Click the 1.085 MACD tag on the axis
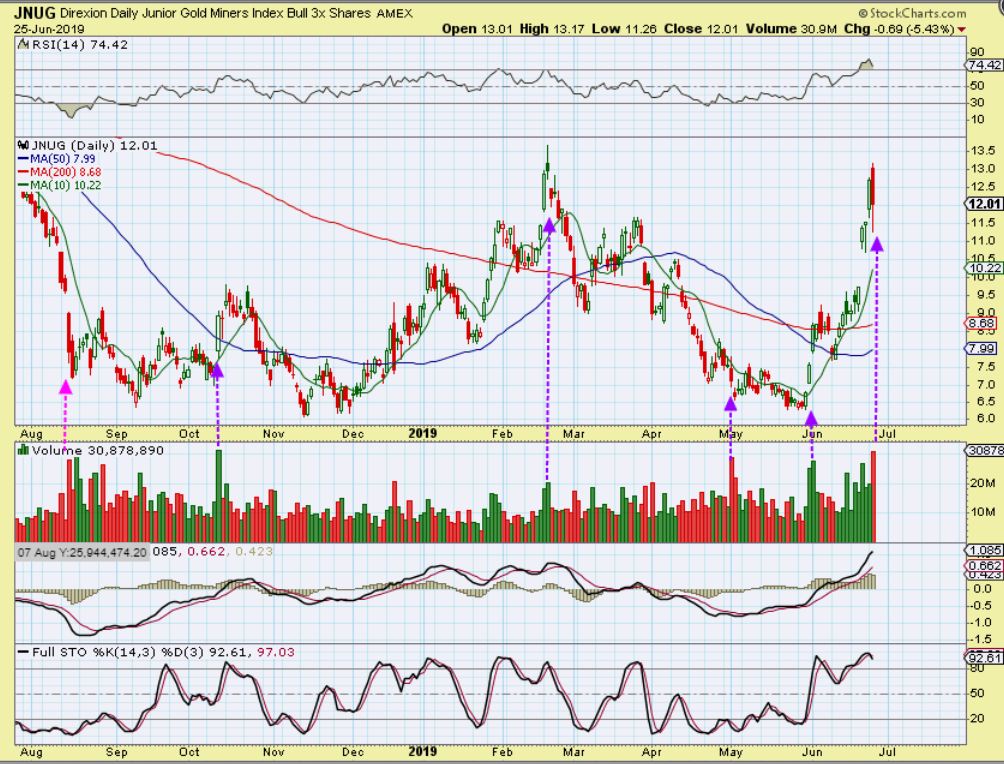 point(985,551)
